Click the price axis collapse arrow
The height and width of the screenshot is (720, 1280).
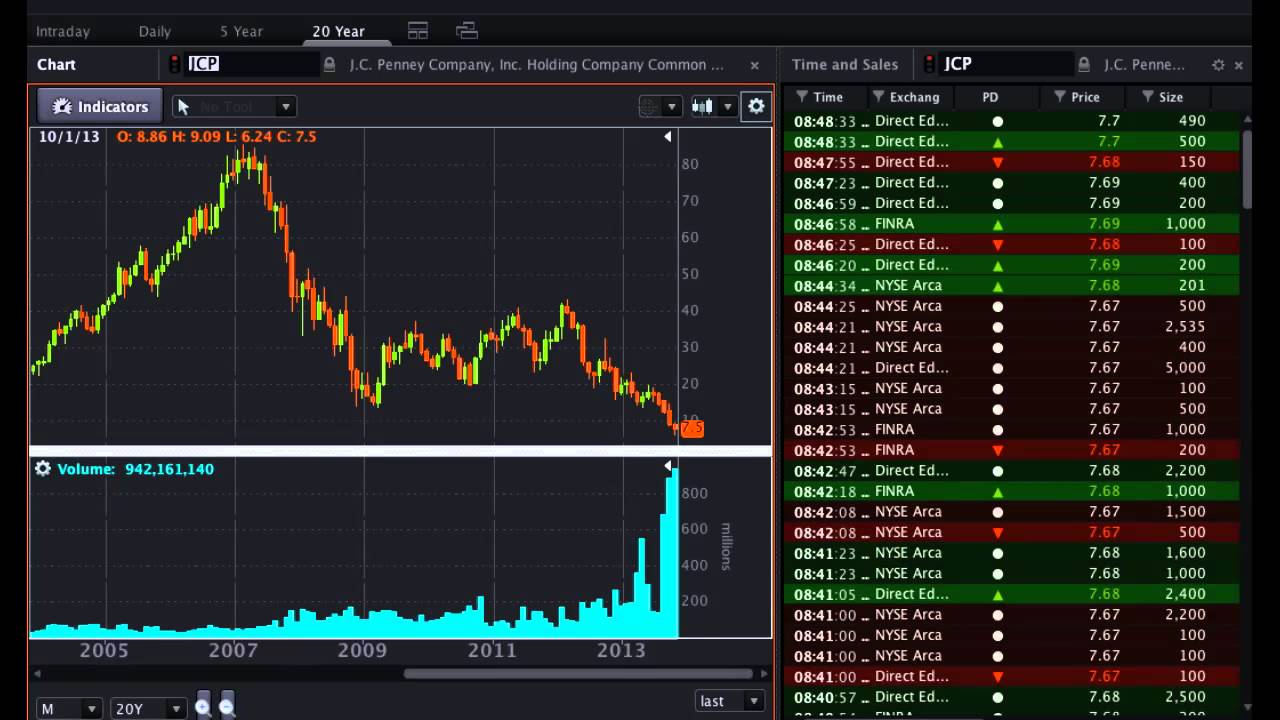(668, 137)
